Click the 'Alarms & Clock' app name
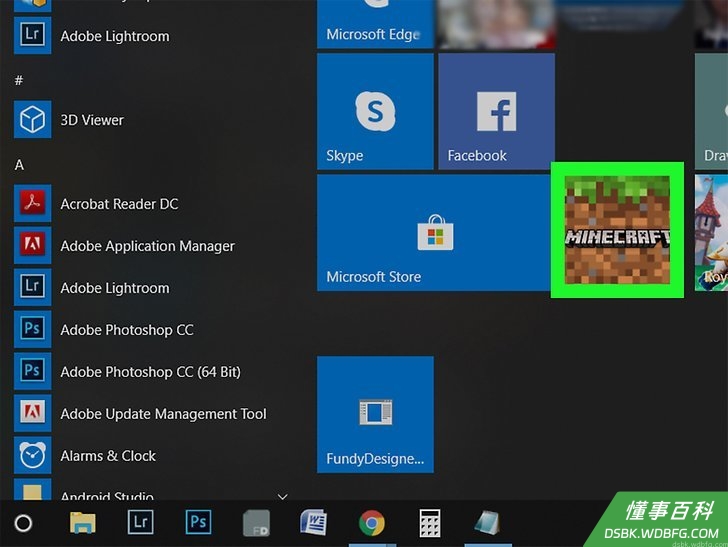 point(108,456)
